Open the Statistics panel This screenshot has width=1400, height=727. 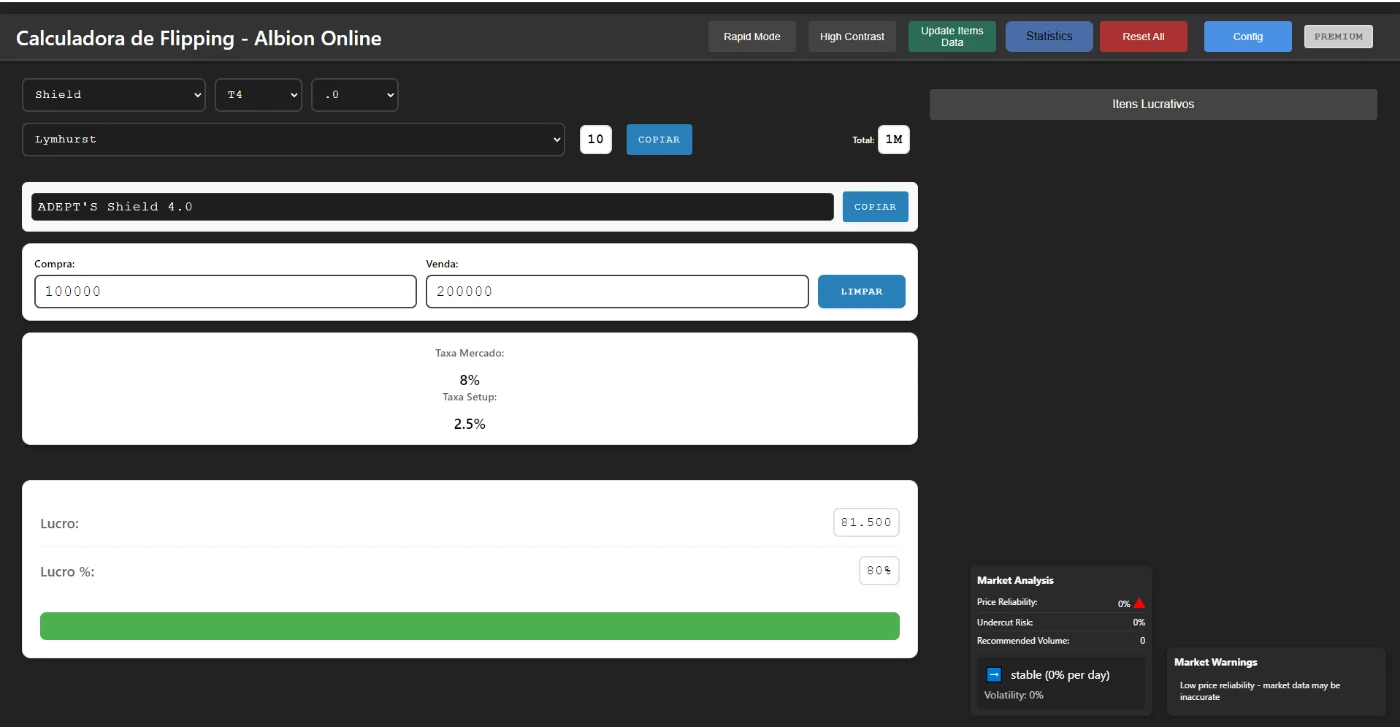tap(1049, 37)
